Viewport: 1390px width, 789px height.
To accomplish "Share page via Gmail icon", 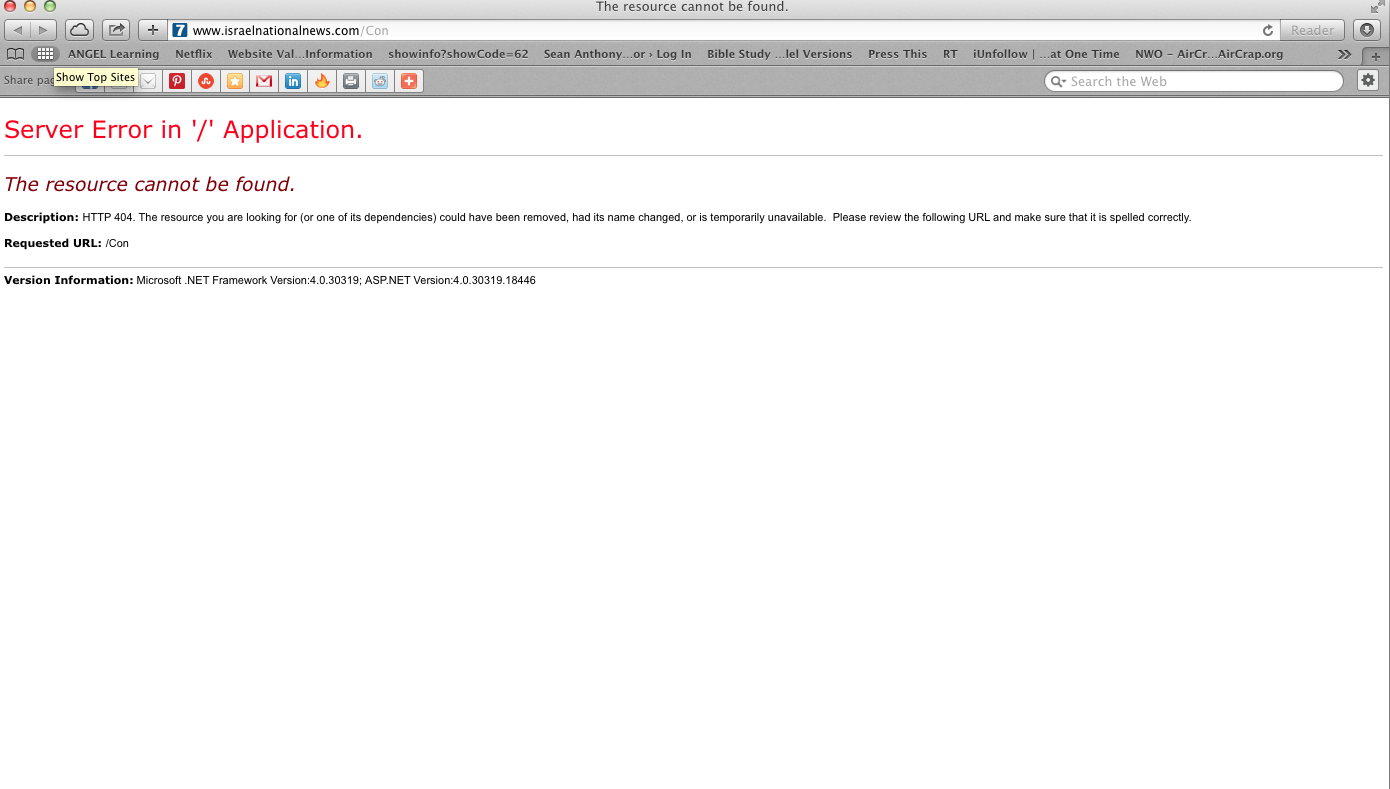I will [x=264, y=81].
